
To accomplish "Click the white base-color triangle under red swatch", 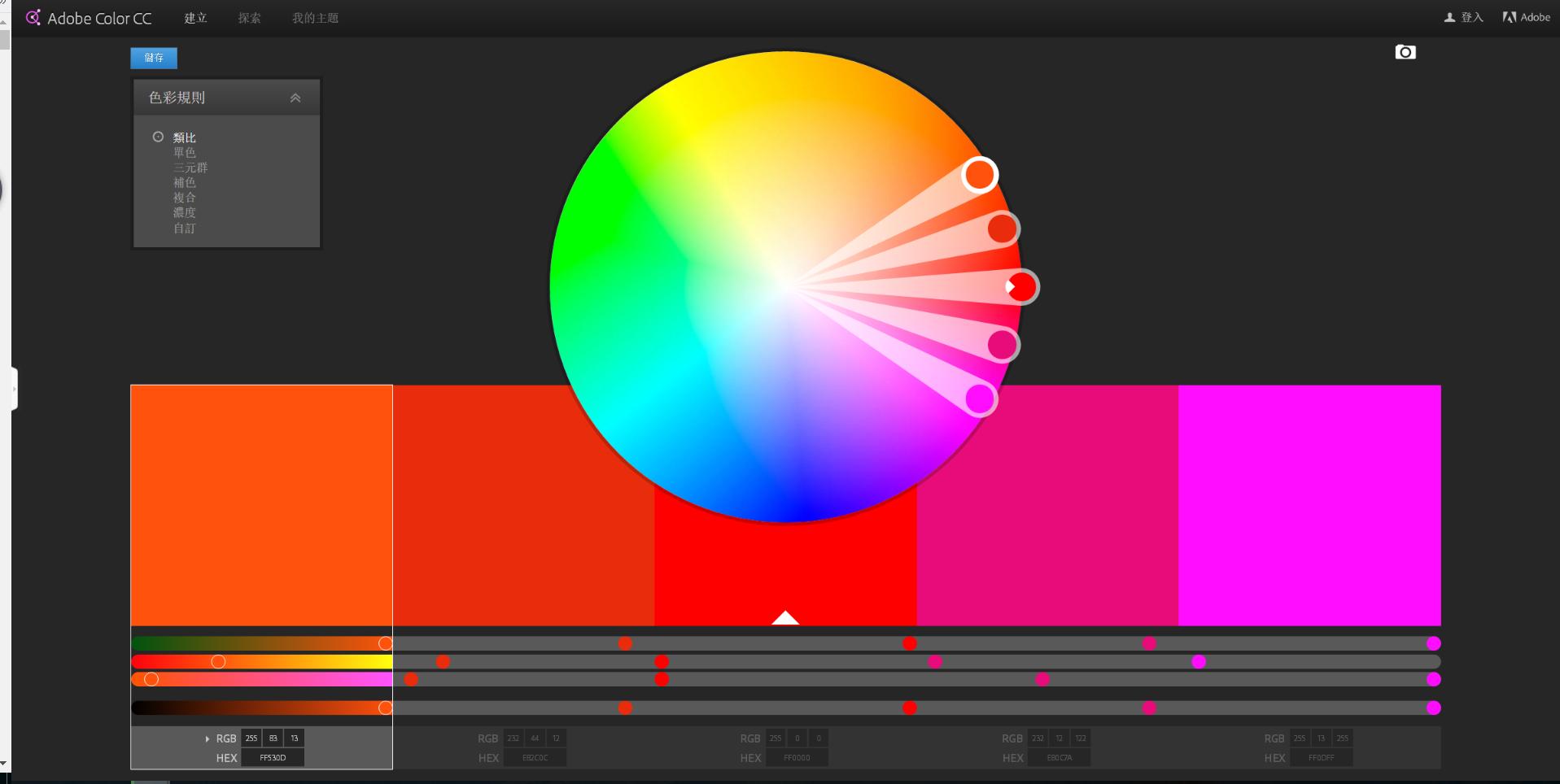I will click(x=785, y=618).
